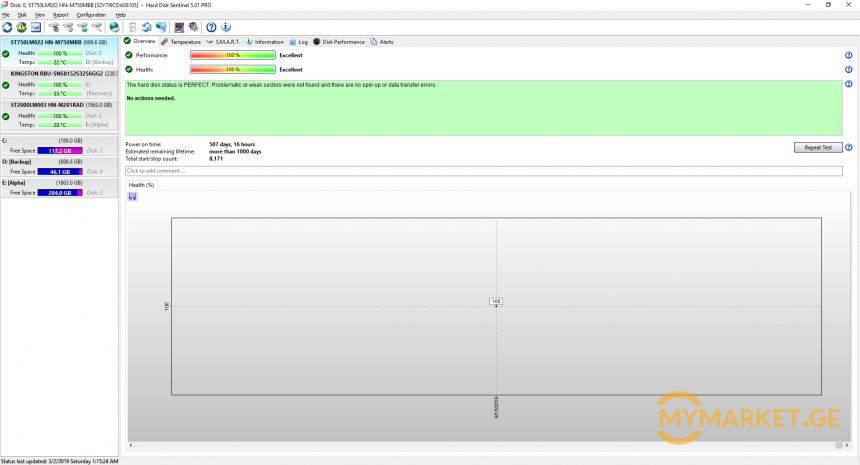This screenshot has height=465, width=860.
Task: Click the 35 °C temperature bar
Action: click(x=60, y=93)
